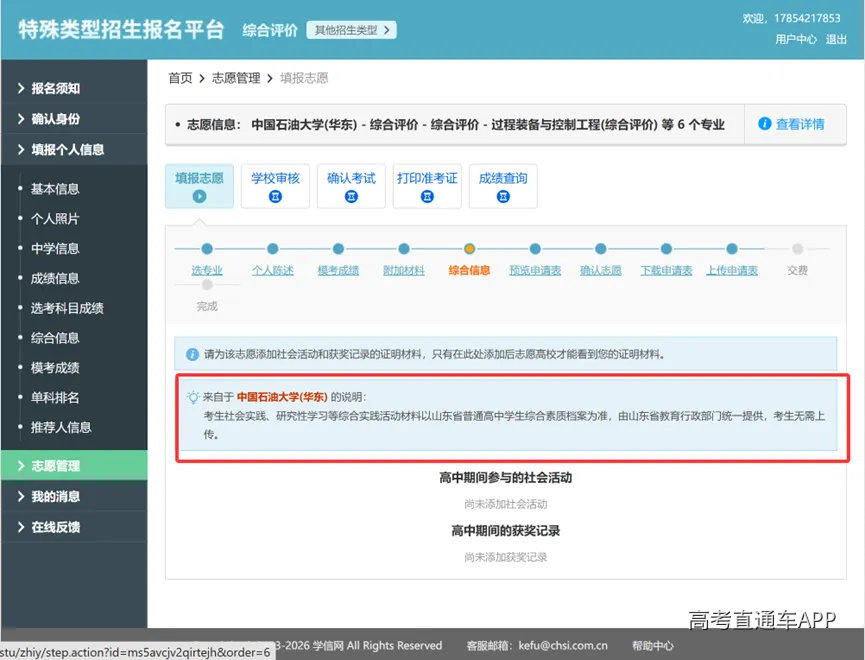Go to 模考成绩 step link
The height and width of the screenshot is (660, 865).
(338, 270)
